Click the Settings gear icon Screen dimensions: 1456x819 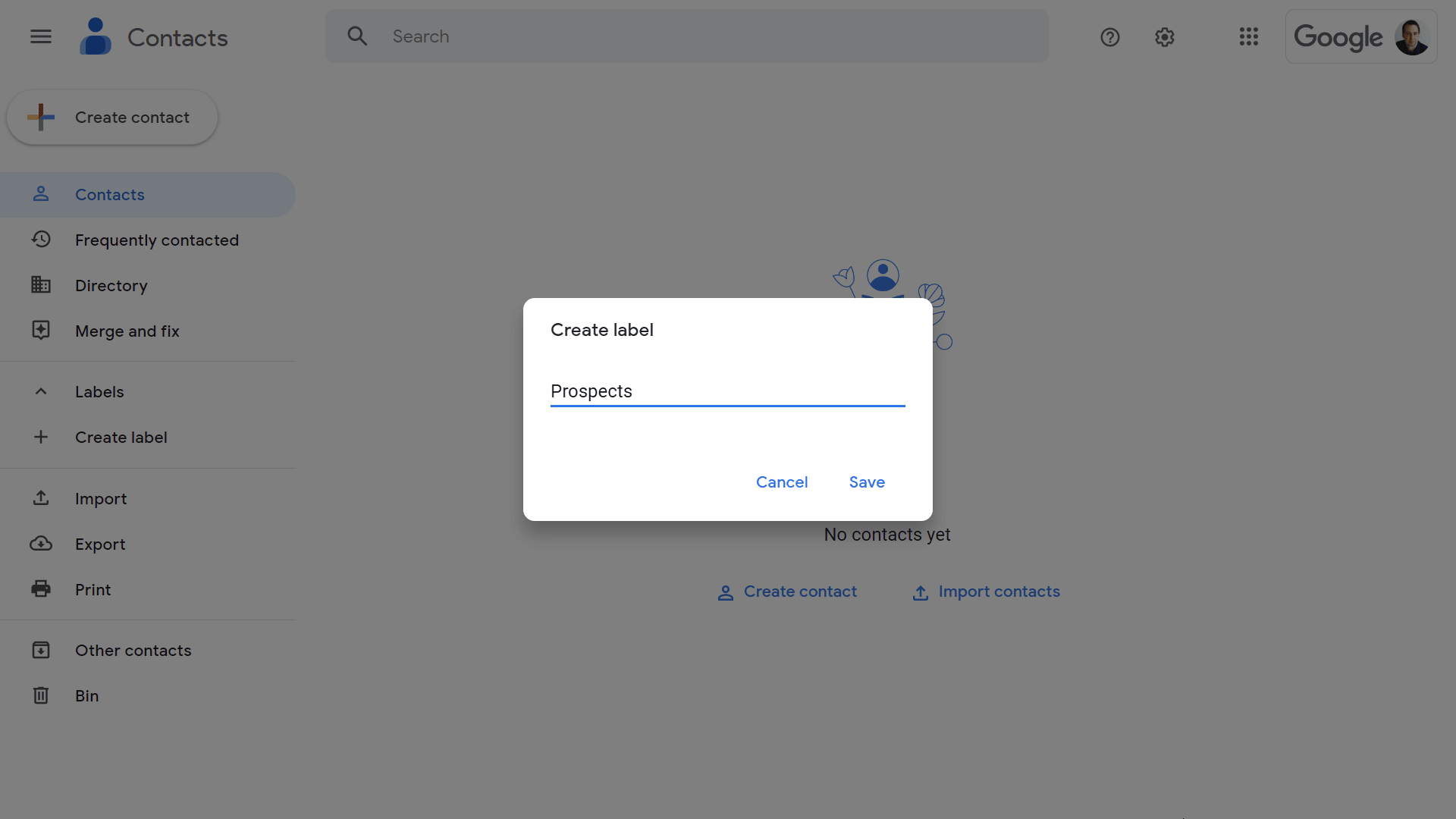(1163, 36)
